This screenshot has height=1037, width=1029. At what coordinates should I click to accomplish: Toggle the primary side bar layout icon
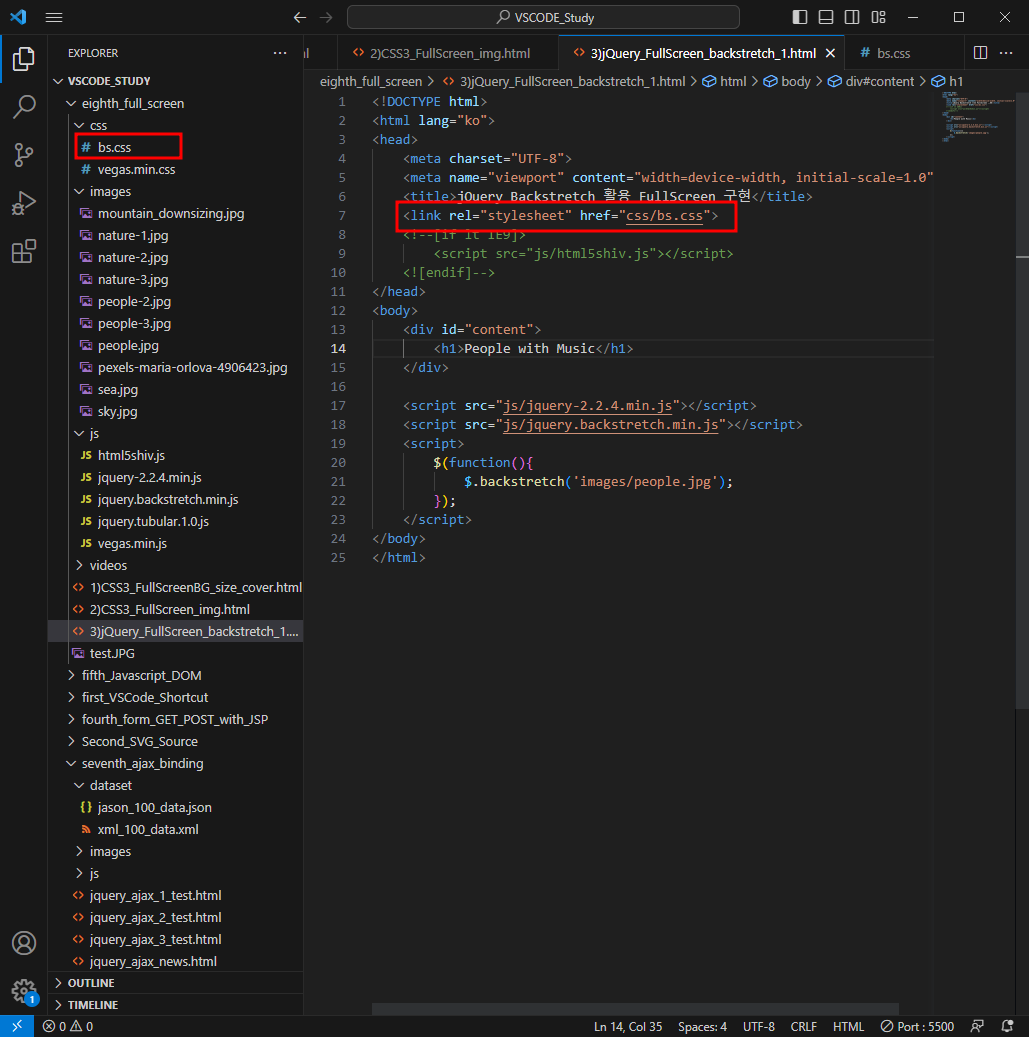pyautogui.click(x=800, y=17)
